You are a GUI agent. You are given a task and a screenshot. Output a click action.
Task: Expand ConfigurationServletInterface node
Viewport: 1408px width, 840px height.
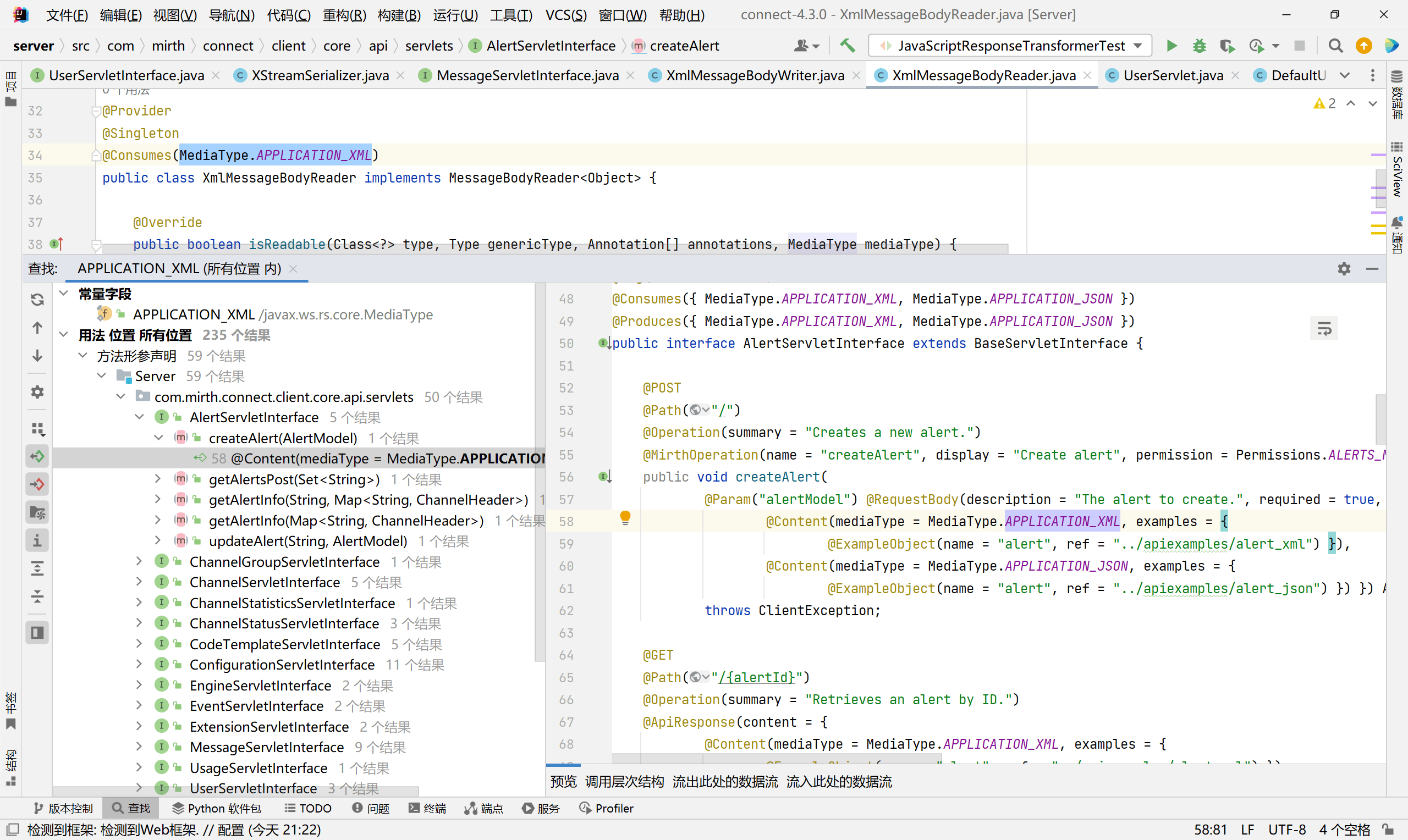[140, 665]
